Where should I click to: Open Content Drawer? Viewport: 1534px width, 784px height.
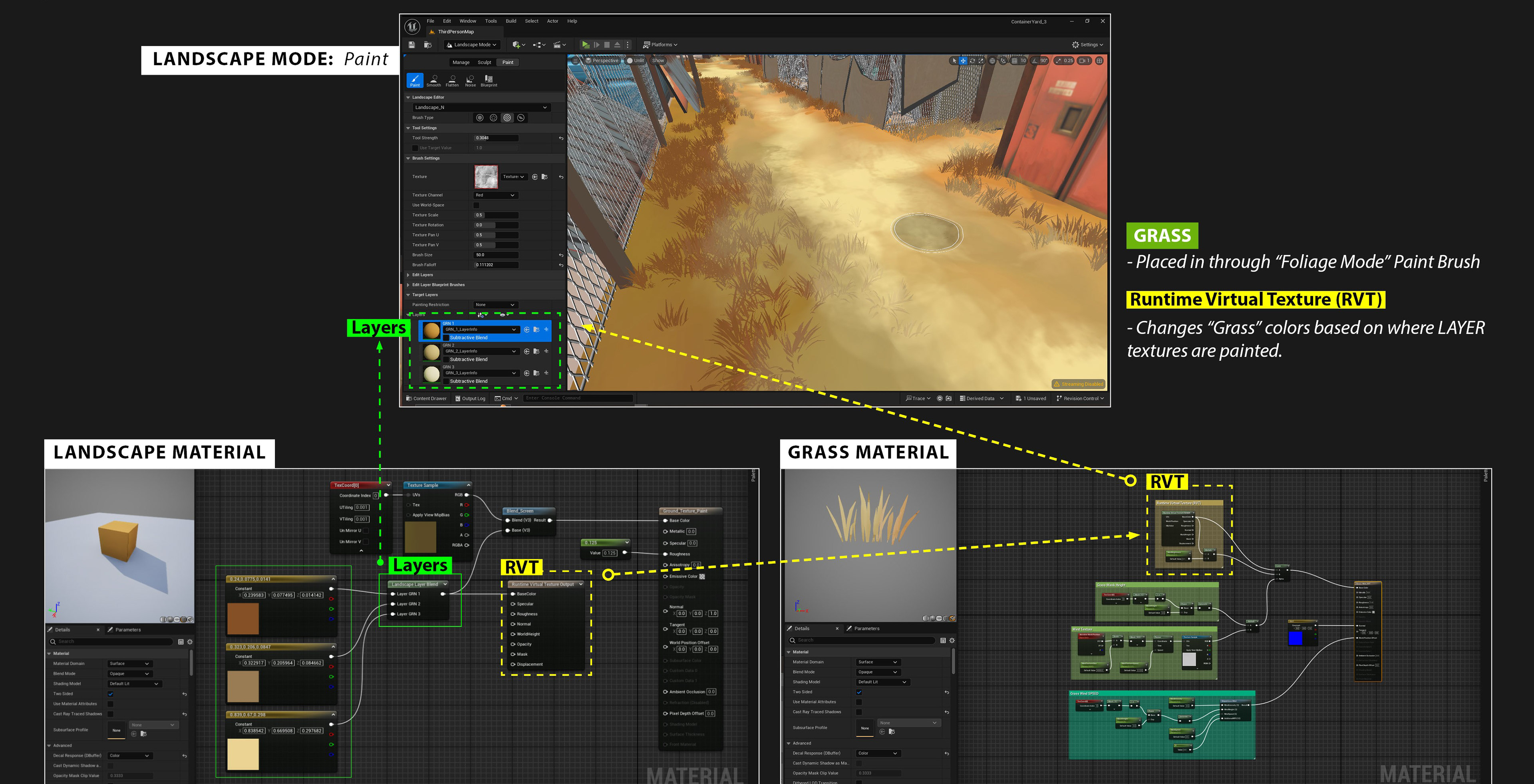pos(426,399)
